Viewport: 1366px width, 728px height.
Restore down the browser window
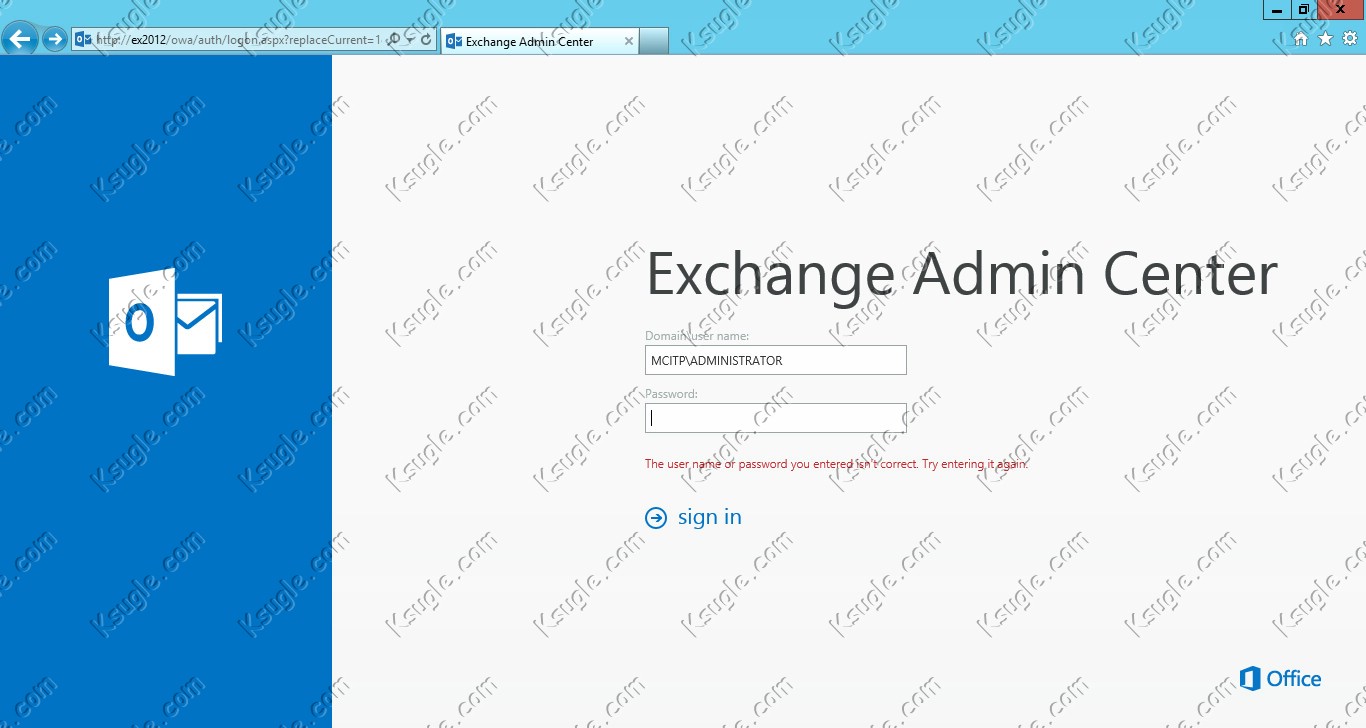pos(1304,9)
